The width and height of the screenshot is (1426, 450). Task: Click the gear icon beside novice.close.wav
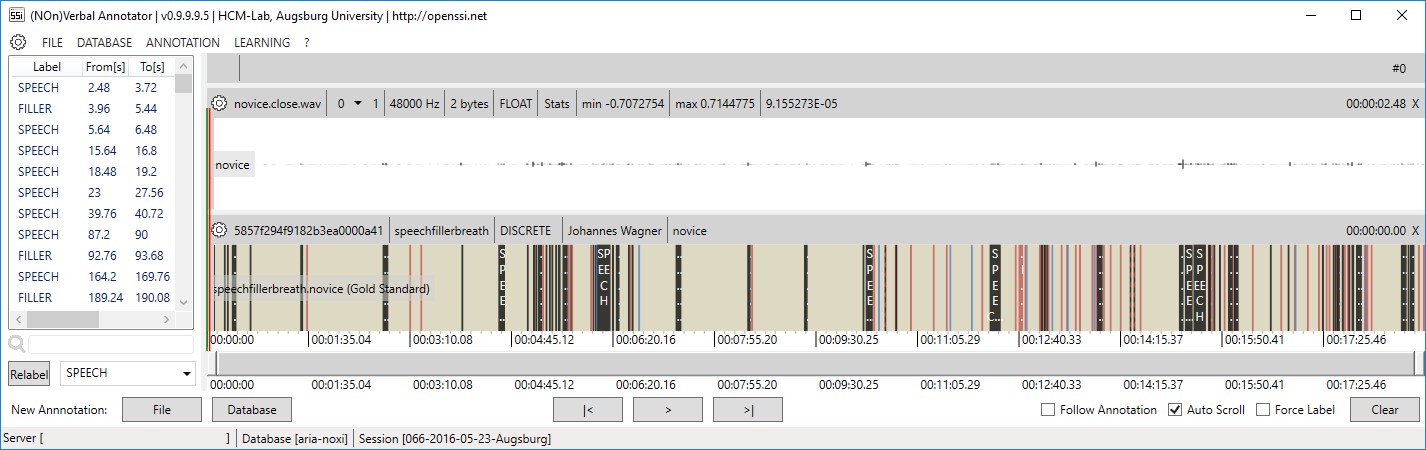[220, 103]
